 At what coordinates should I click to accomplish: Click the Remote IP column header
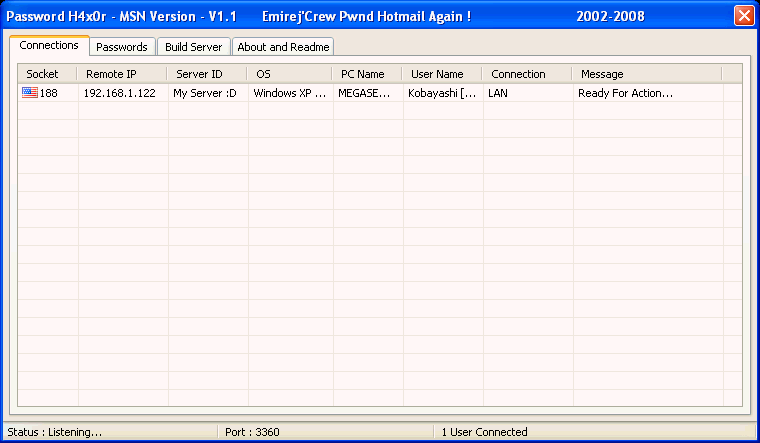tap(122, 74)
